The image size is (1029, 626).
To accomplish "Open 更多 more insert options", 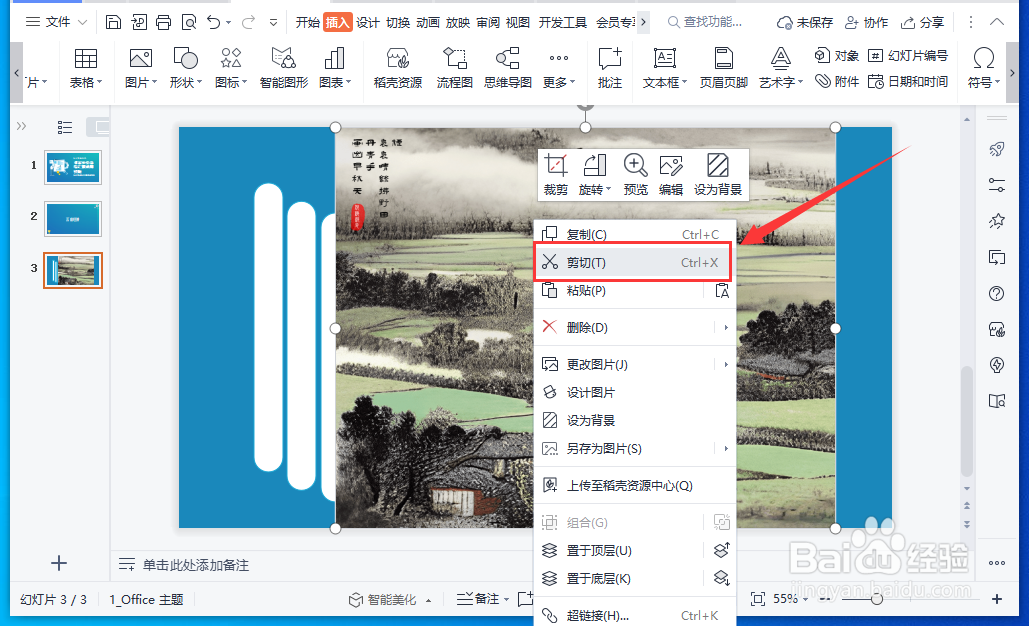I will (x=558, y=68).
